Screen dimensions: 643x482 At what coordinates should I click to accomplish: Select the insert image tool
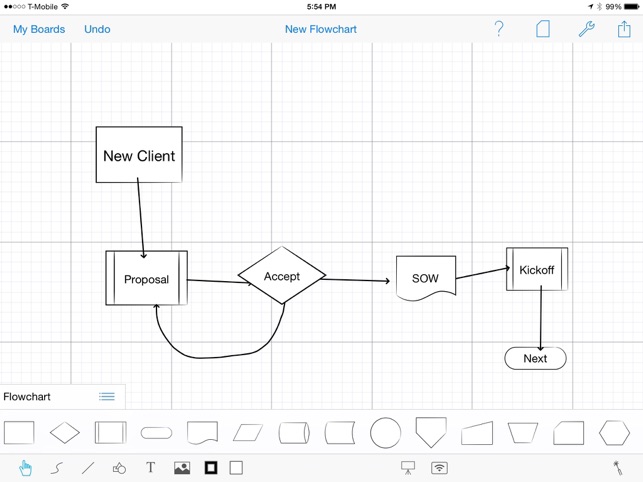[x=182, y=468]
